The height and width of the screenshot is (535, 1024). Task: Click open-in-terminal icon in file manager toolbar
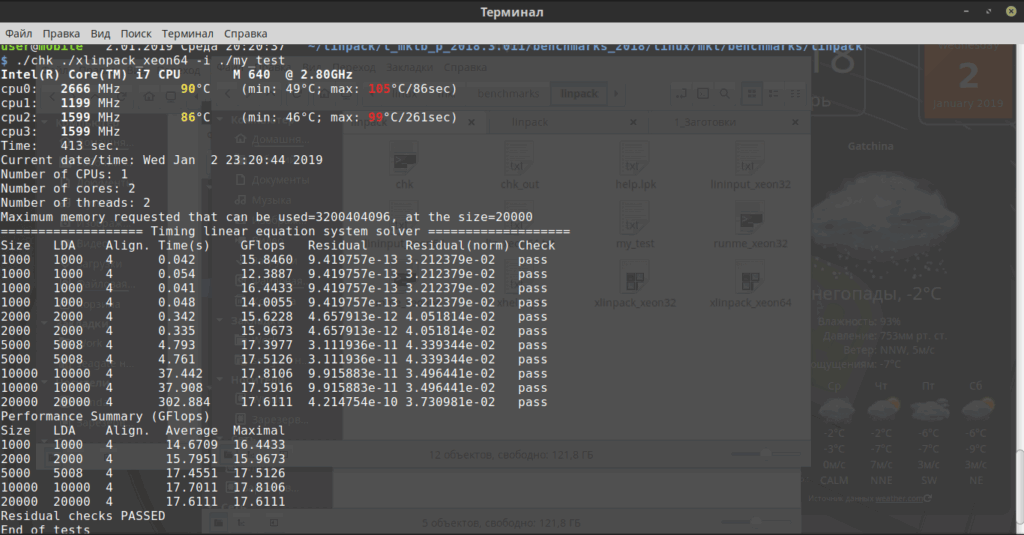click(x=703, y=93)
